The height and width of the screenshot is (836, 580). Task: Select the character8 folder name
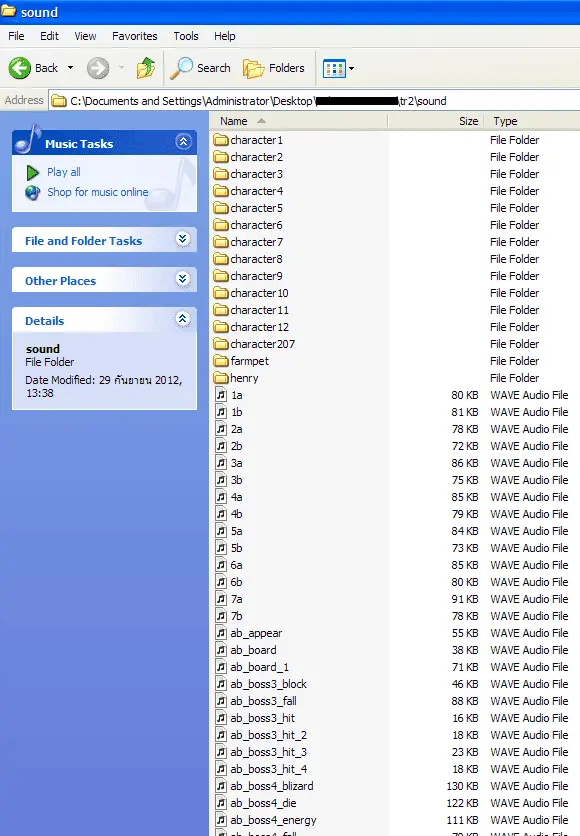pyautogui.click(x=256, y=259)
